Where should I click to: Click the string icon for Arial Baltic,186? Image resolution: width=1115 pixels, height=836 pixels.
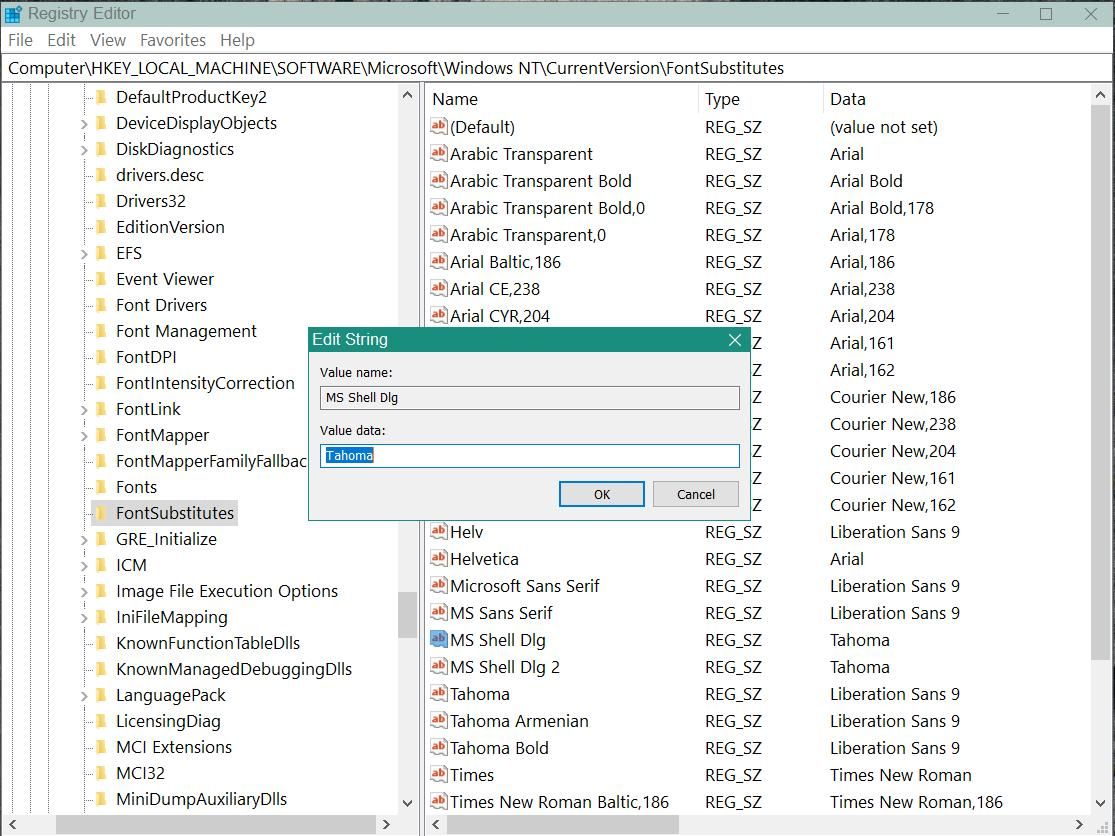(439, 262)
